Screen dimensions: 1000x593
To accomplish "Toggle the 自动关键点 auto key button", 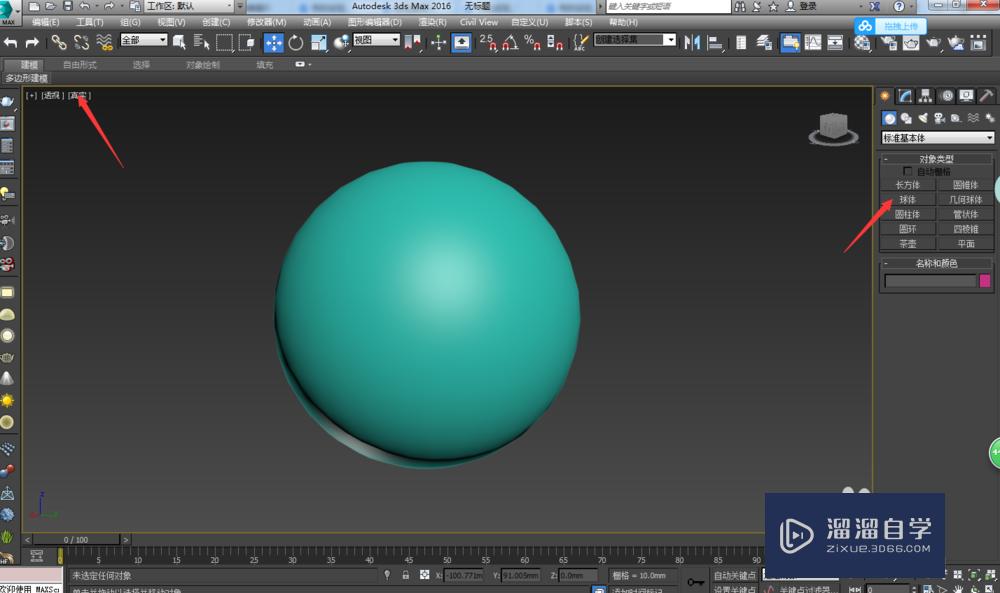I will [x=734, y=576].
